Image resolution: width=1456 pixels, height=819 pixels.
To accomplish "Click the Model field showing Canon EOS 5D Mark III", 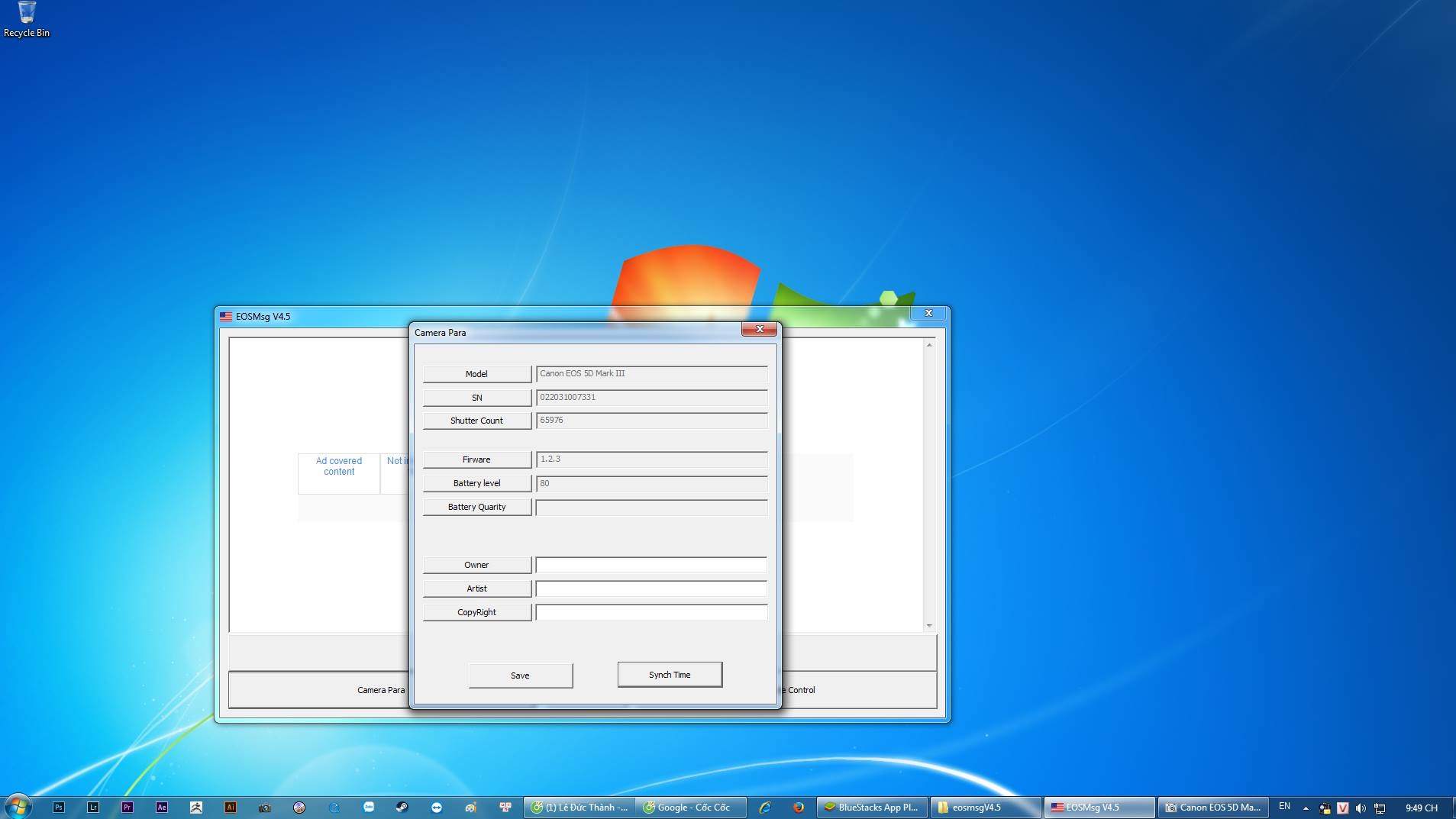I will pos(651,374).
